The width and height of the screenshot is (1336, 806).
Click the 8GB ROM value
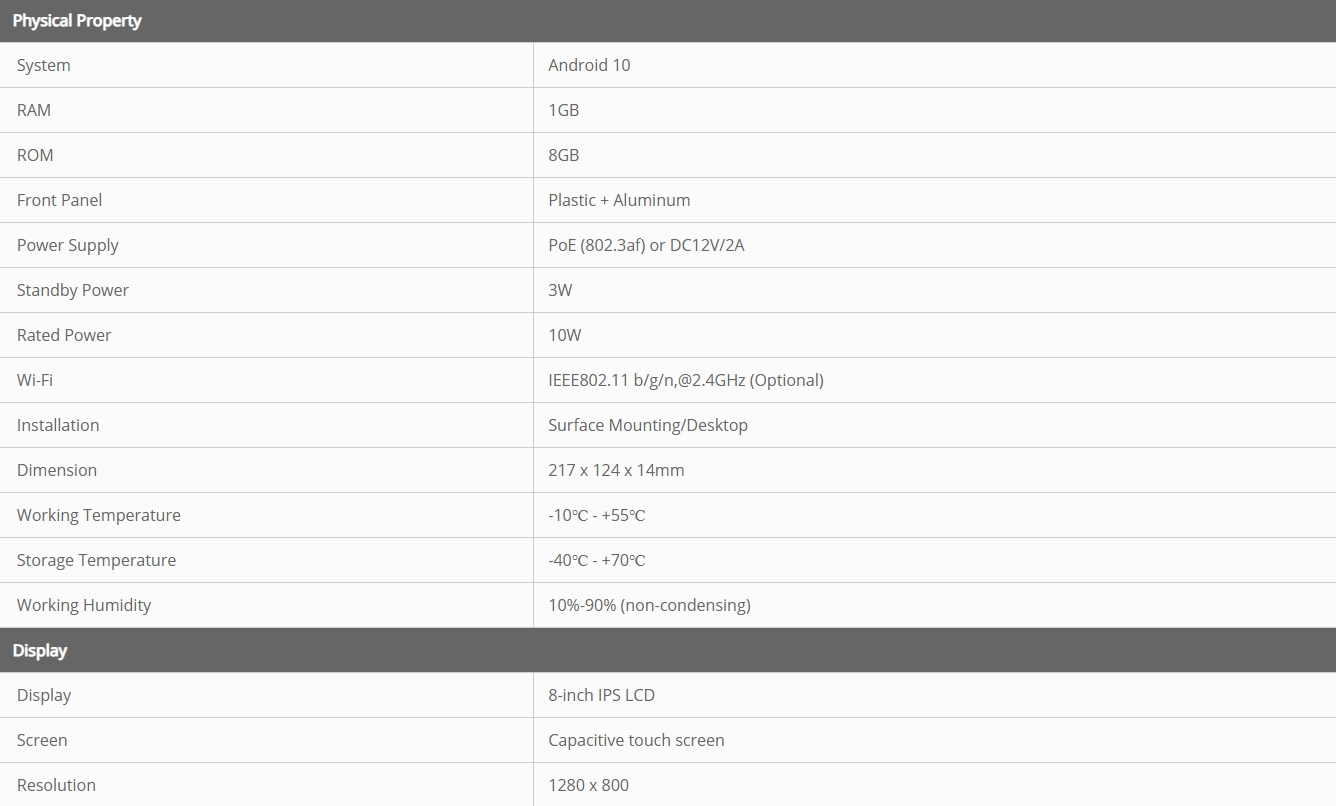click(563, 155)
